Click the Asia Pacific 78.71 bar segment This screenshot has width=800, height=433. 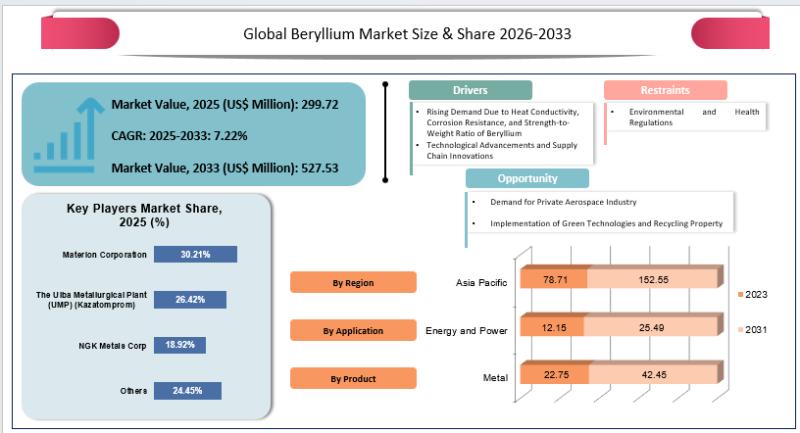552,283
